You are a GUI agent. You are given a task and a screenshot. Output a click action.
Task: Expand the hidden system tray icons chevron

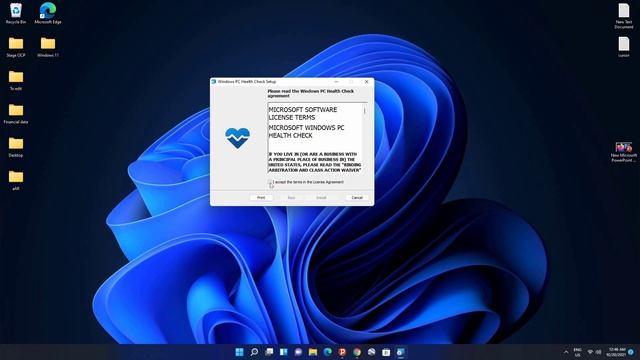tap(566, 352)
